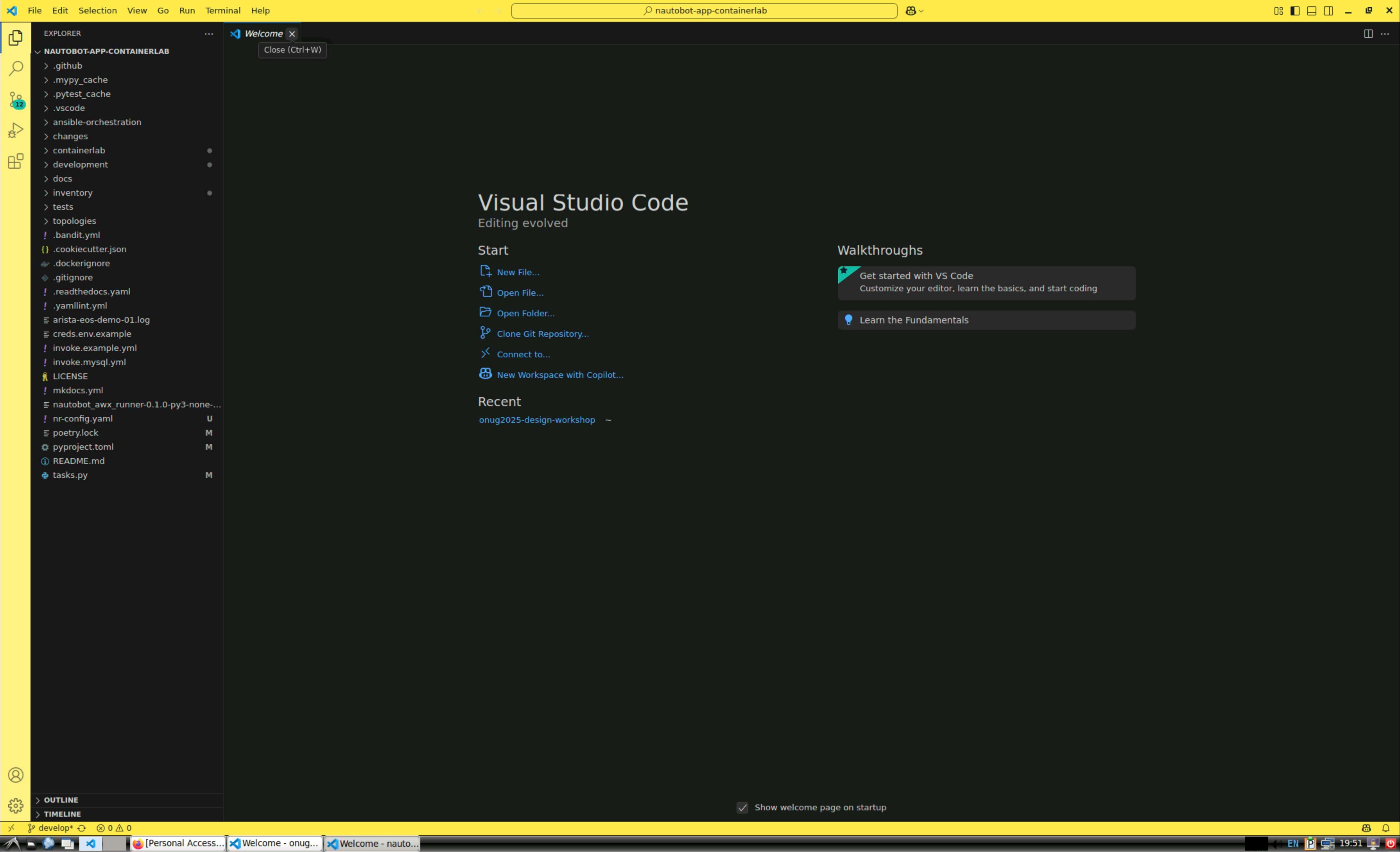Open recent onug2025-design-workshop folder
Viewport: 1400px width, 852px height.
(536, 420)
